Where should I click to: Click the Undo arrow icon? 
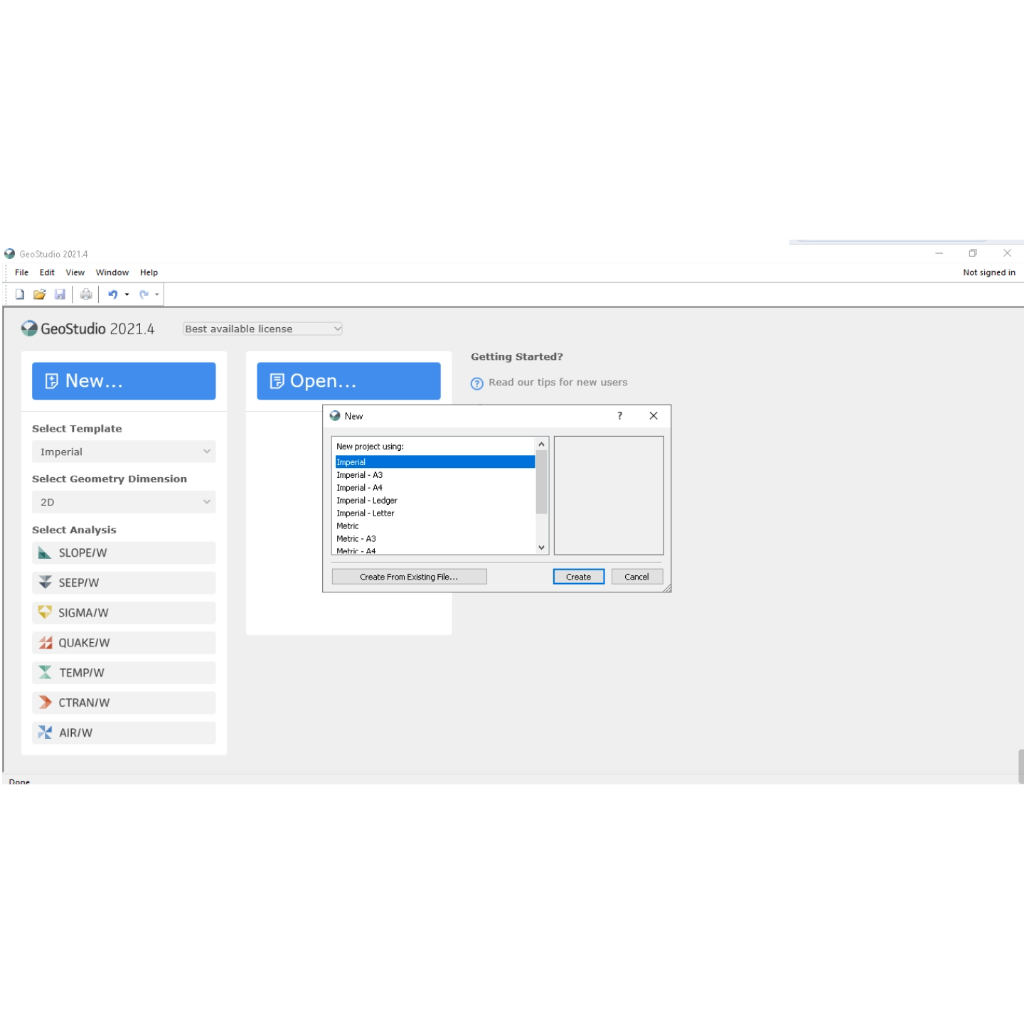coord(113,294)
